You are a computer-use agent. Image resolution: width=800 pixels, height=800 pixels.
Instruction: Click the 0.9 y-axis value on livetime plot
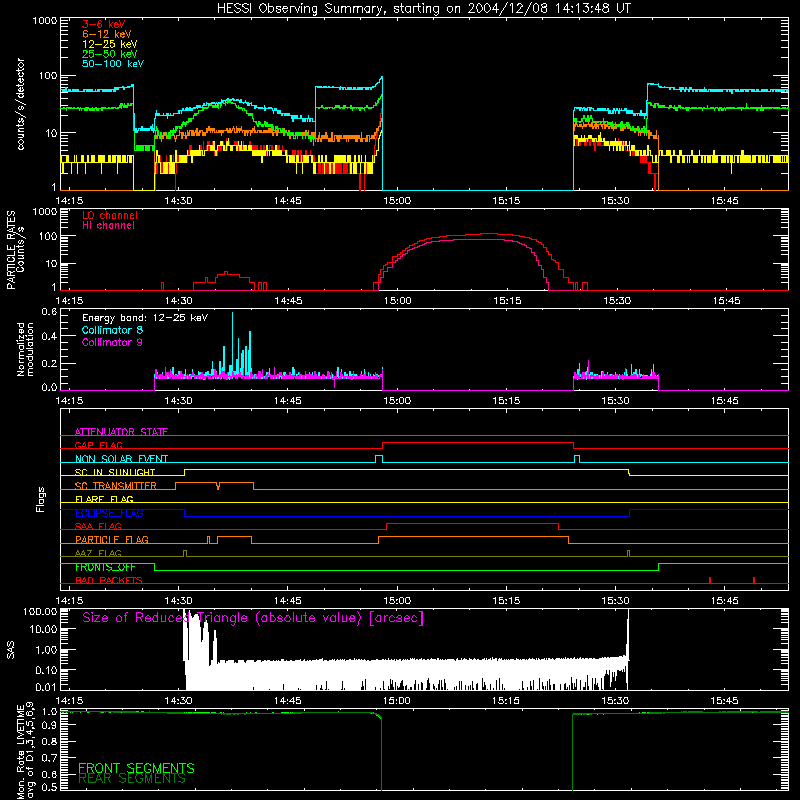49,726
